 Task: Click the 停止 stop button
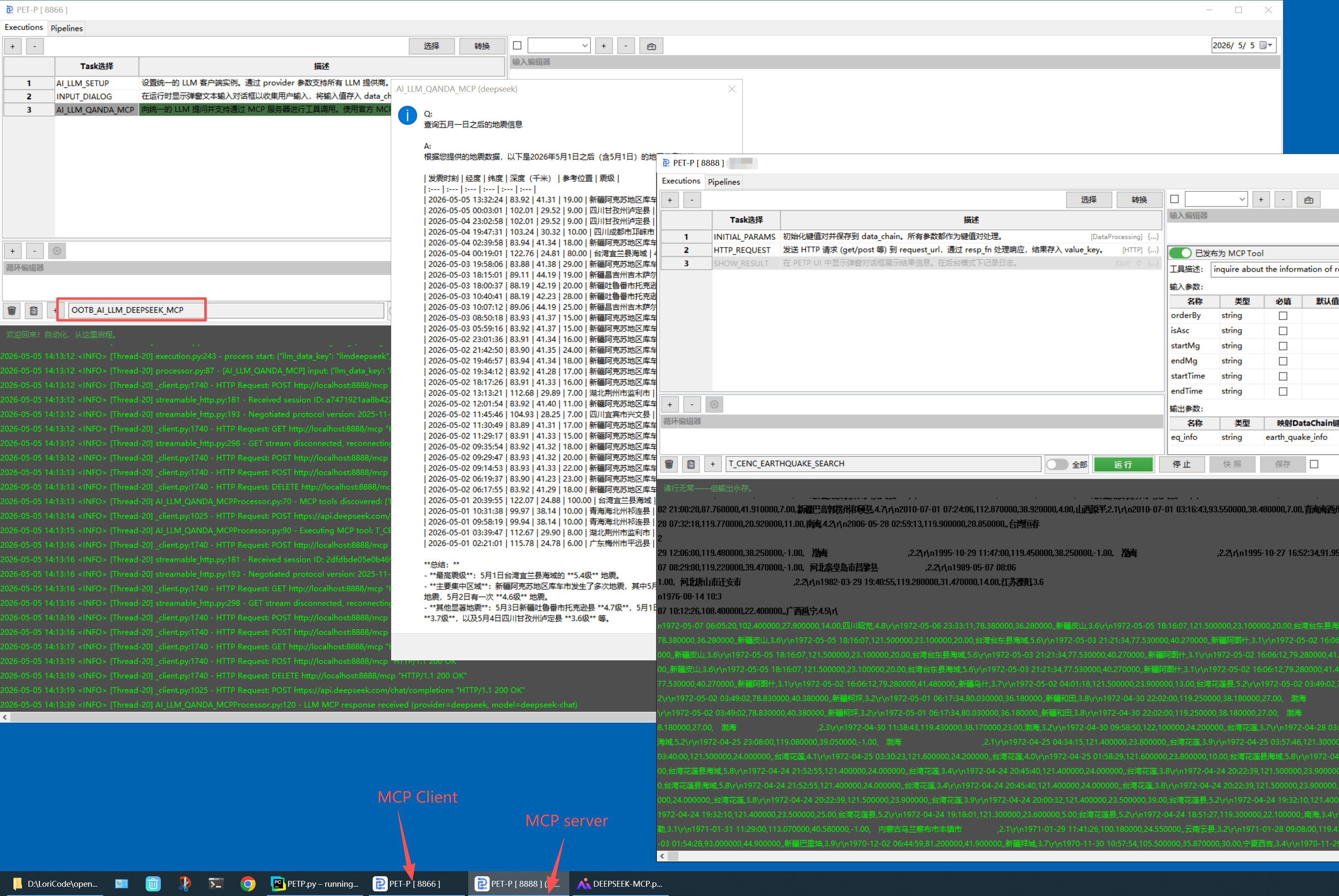click(1182, 465)
